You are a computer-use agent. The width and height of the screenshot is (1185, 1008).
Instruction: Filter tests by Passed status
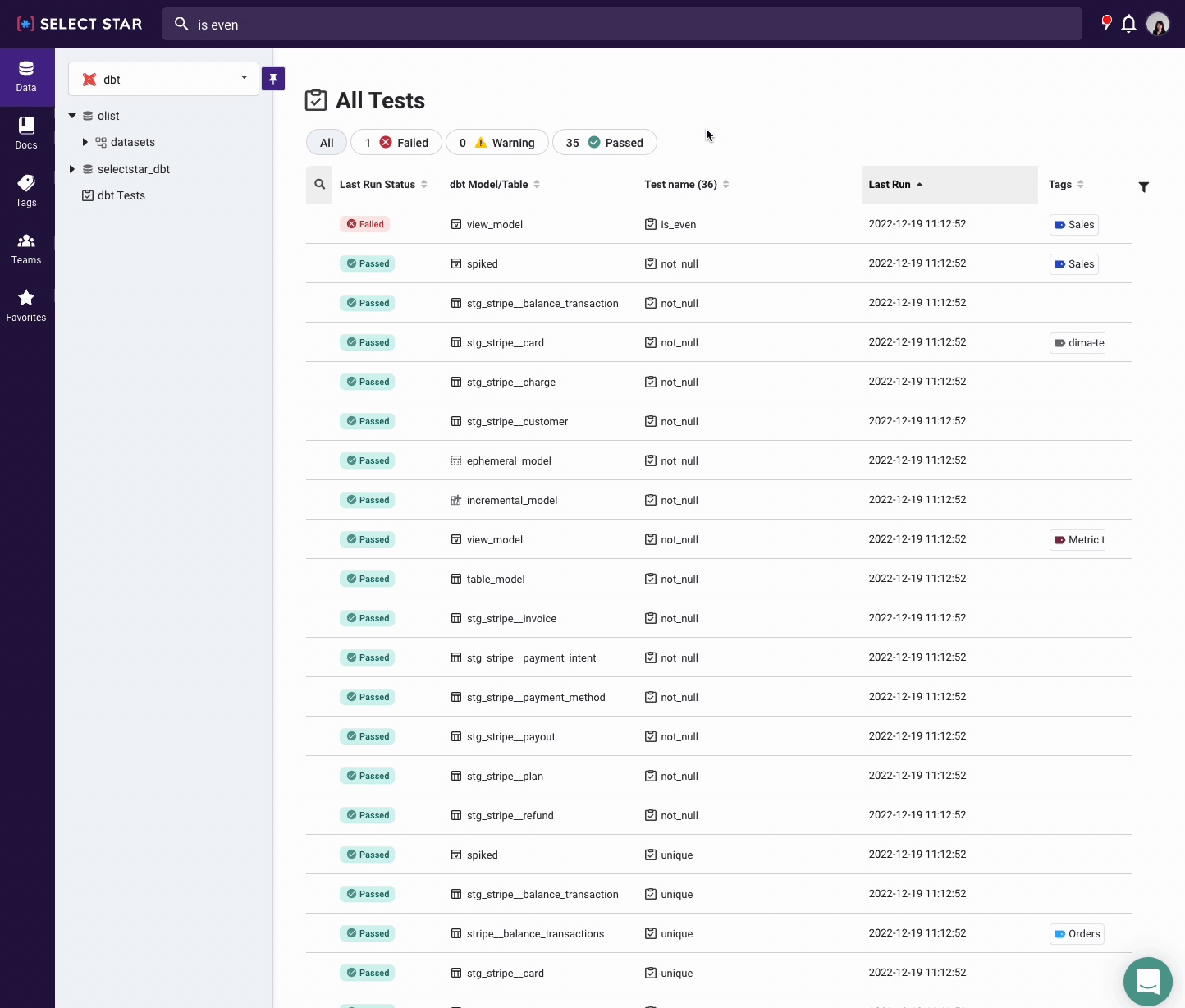click(x=605, y=143)
